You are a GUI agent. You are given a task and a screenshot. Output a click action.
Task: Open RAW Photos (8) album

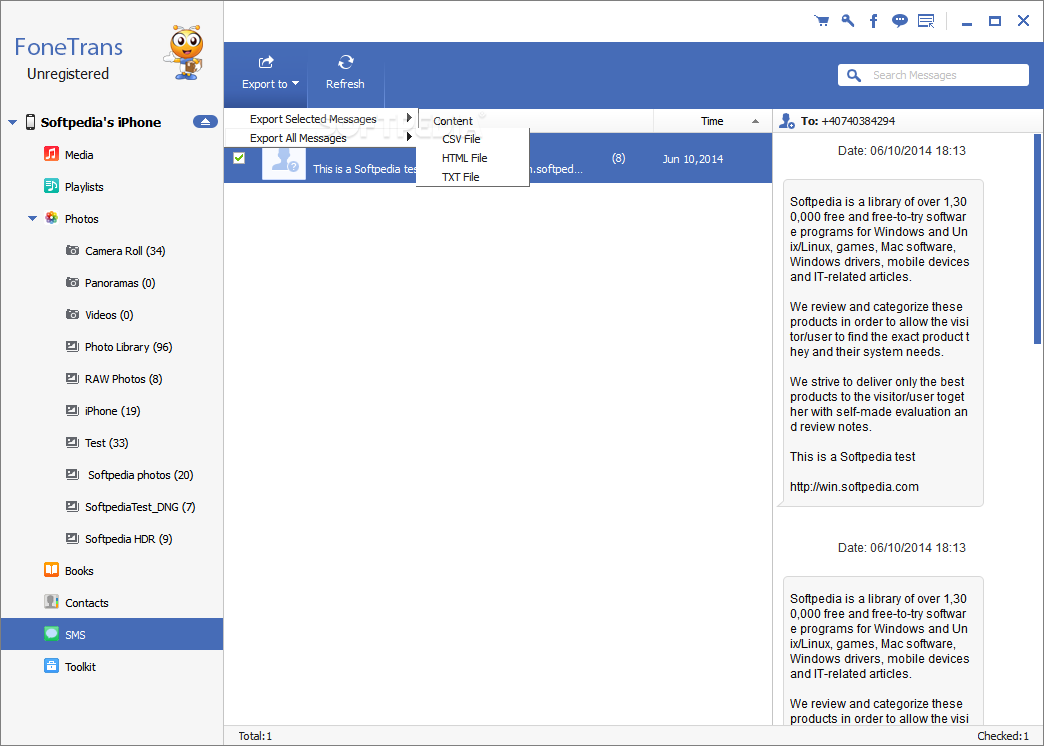click(x=123, y=378)
